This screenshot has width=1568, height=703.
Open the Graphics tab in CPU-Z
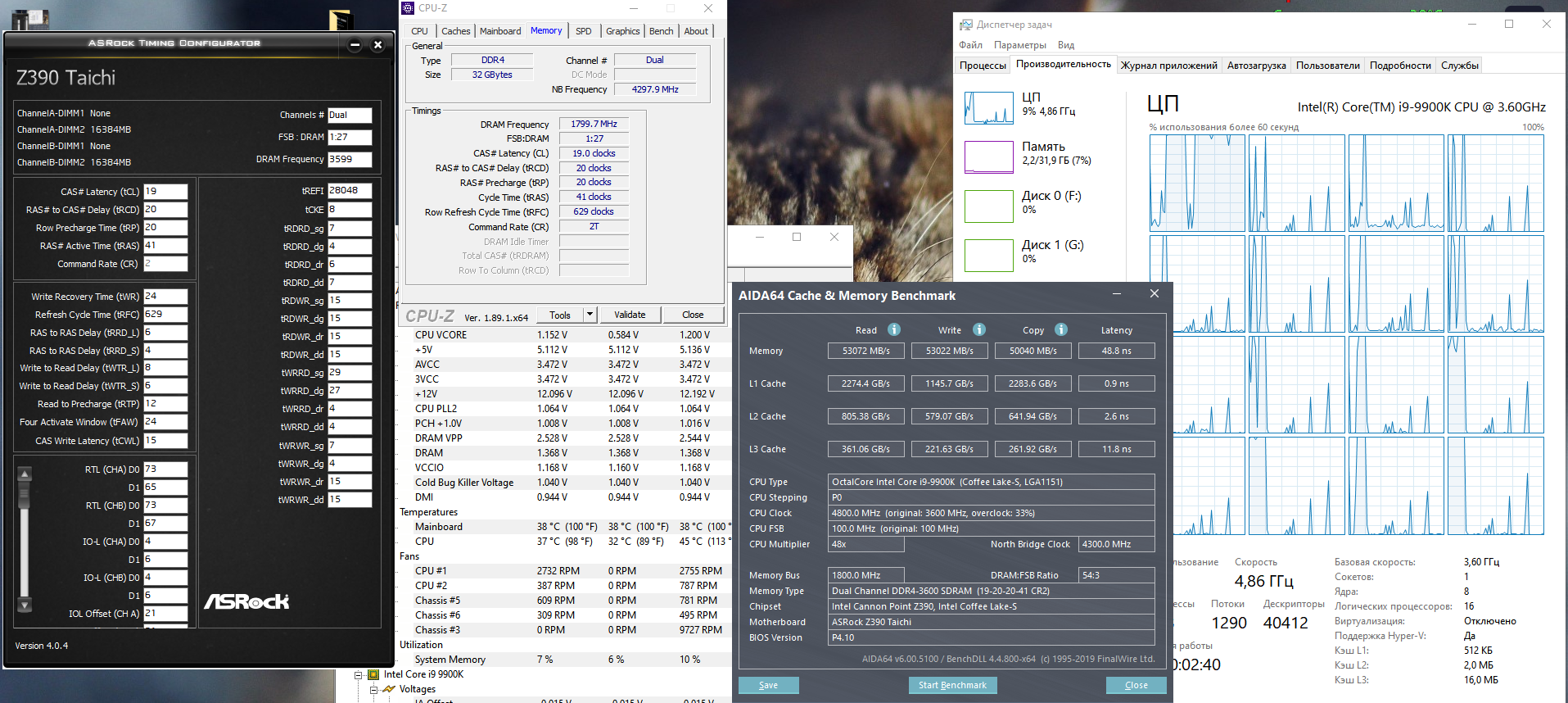(x=623, y=31)
